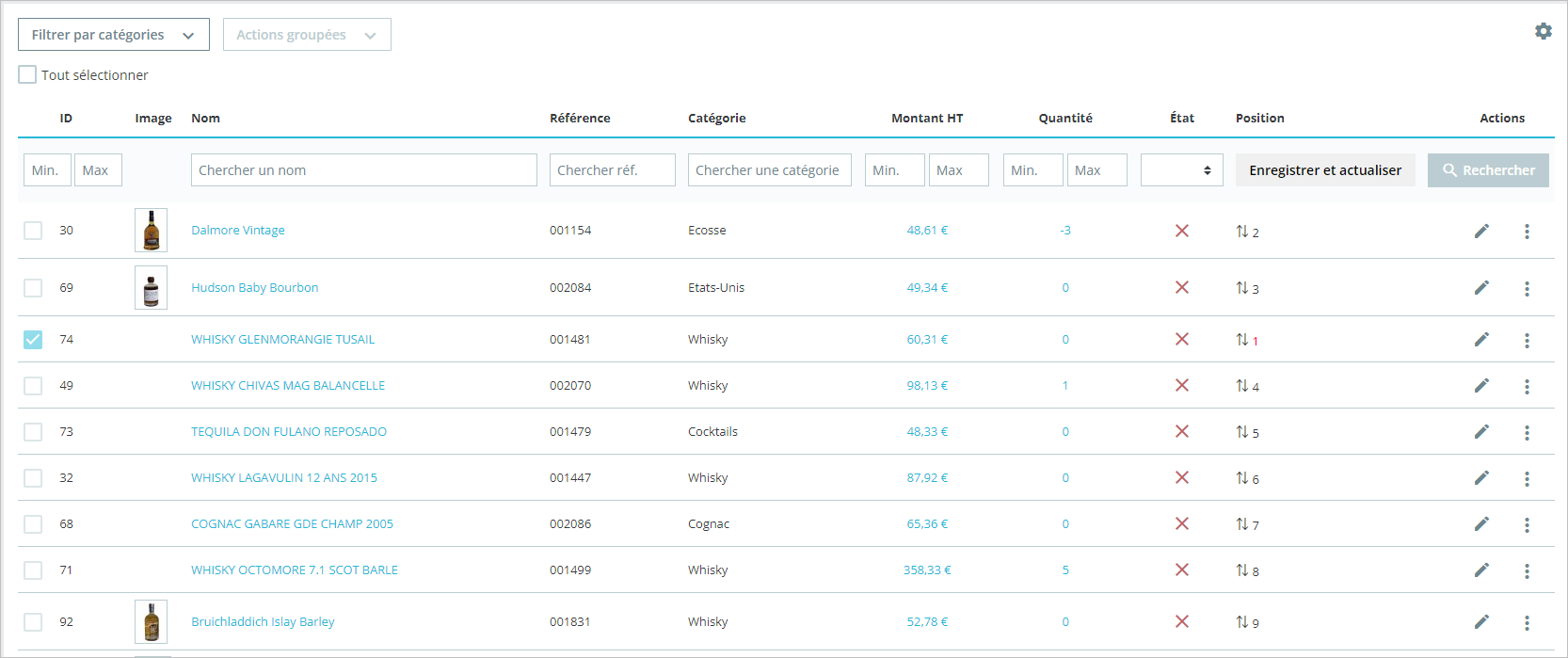Click Enregistrer et actualiser button
Image resolution: width=1568 pixels, height=658 pixels.
pos(1324,170)
